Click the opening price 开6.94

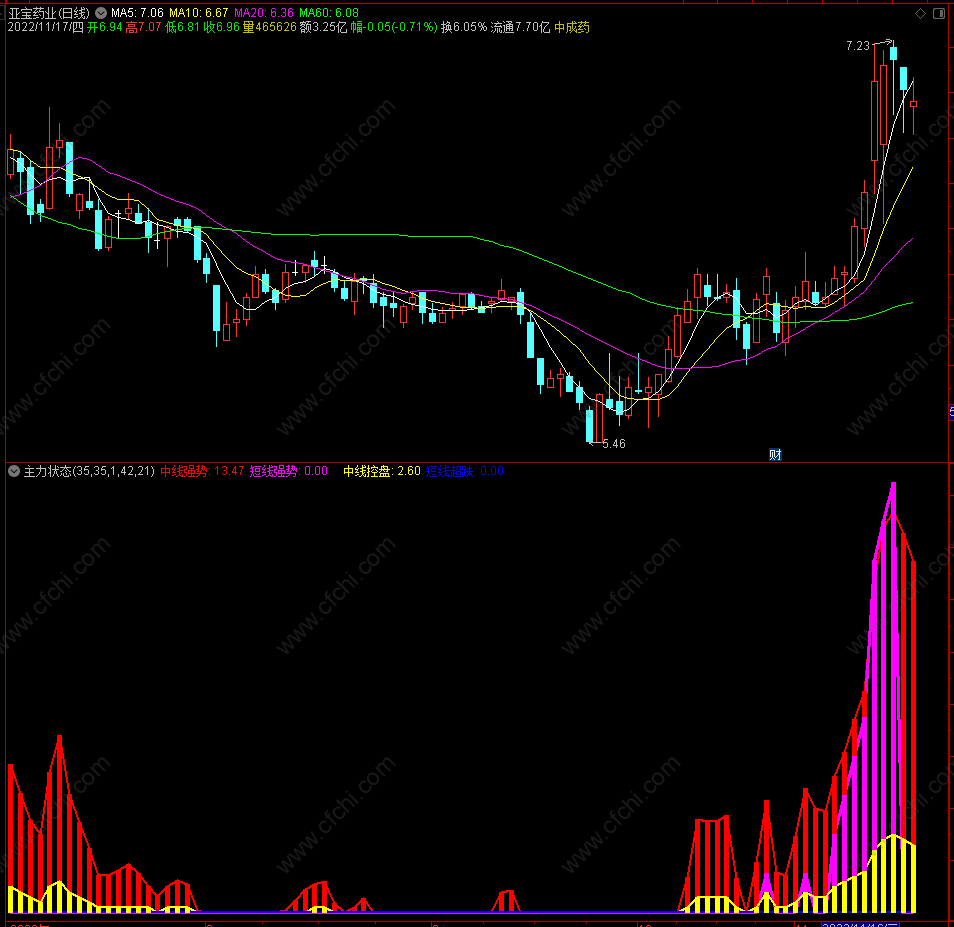pyautogui.click(x=105, y=27)
